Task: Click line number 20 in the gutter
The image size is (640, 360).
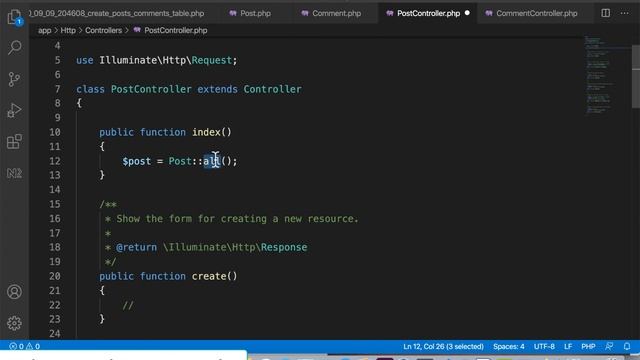Action: 55,276
